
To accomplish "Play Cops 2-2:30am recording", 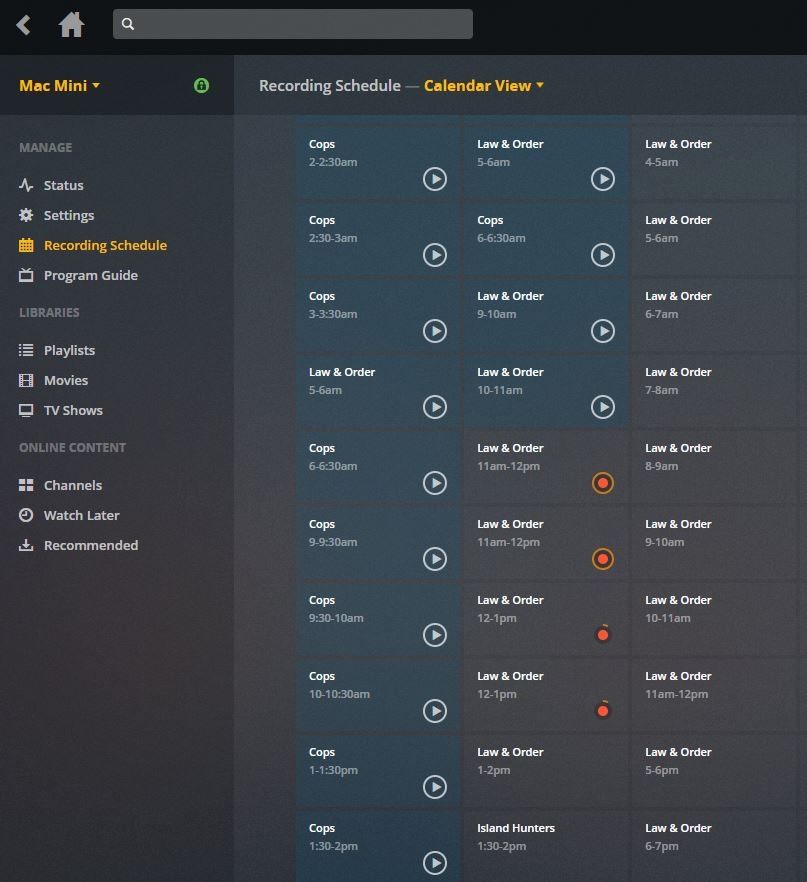I will click(x=435, y=179).
